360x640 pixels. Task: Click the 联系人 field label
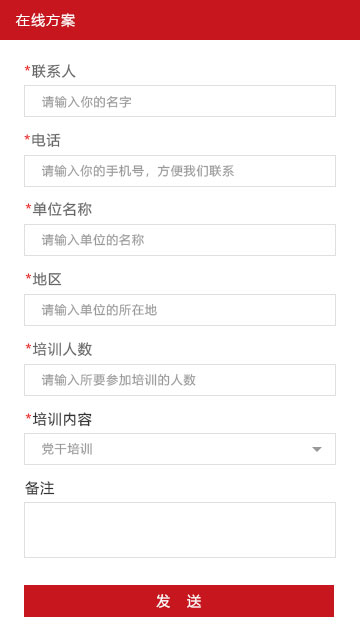click(54, 71)
